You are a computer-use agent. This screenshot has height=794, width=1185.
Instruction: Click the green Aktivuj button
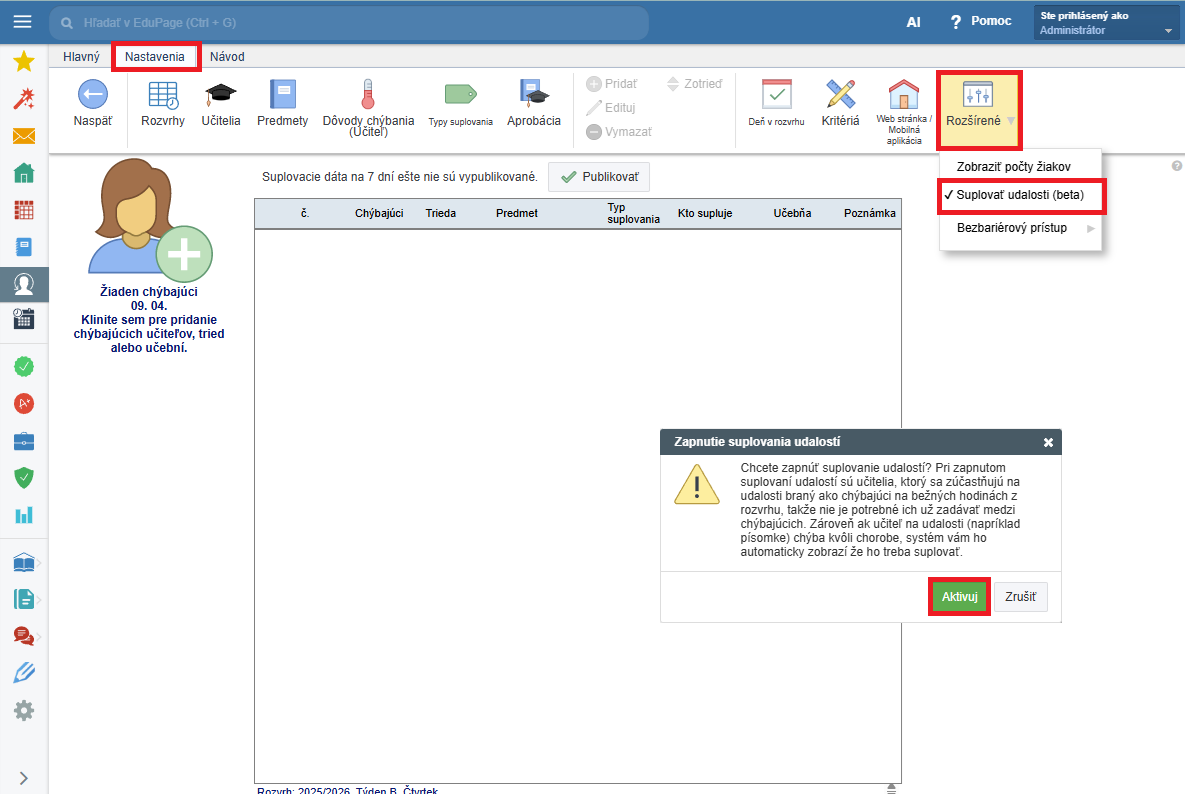coord(959,597)
